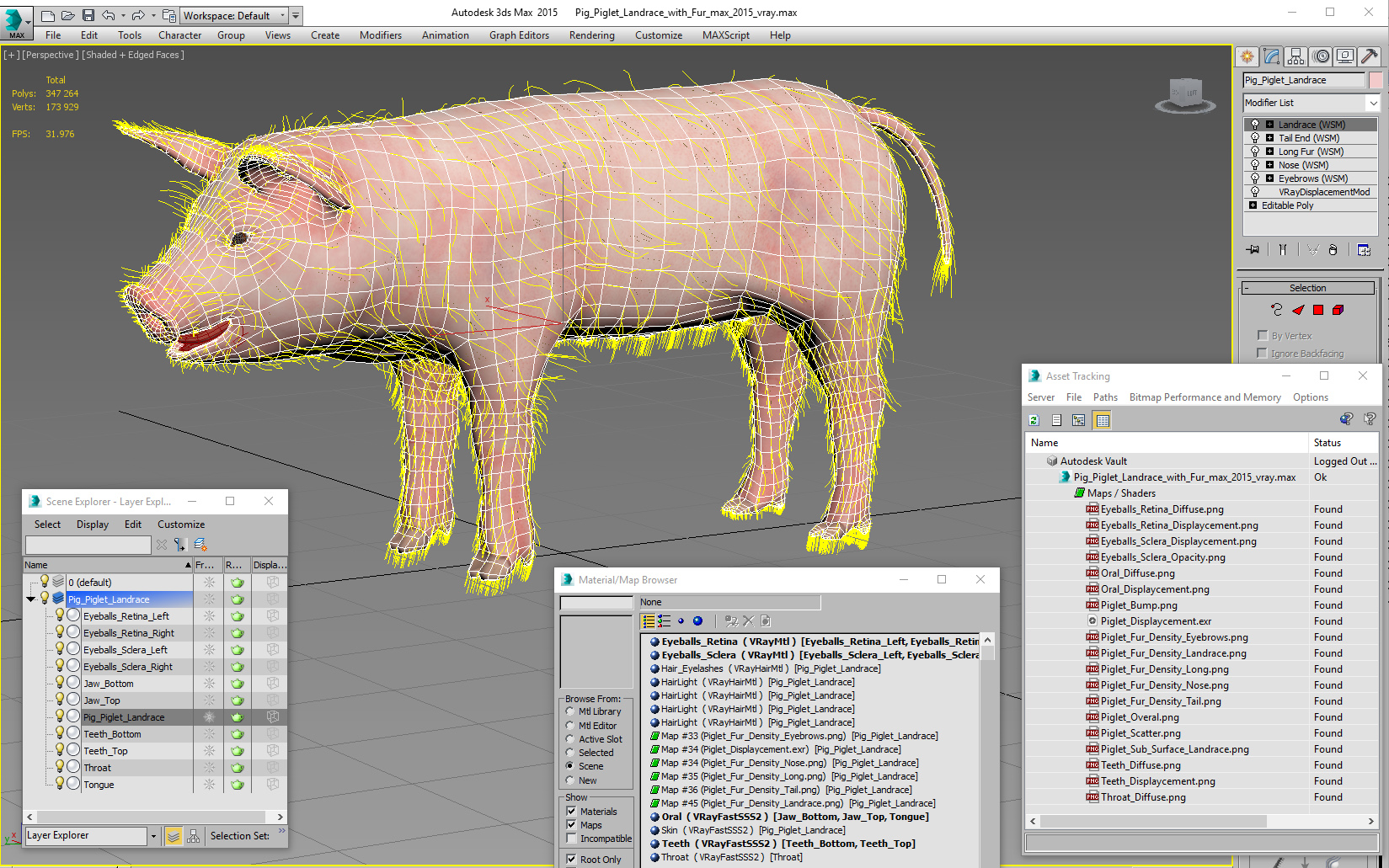Click Remove Modifier trash icon
The height and width of the screenshot is (868, 1389).
click(1333, 250)
